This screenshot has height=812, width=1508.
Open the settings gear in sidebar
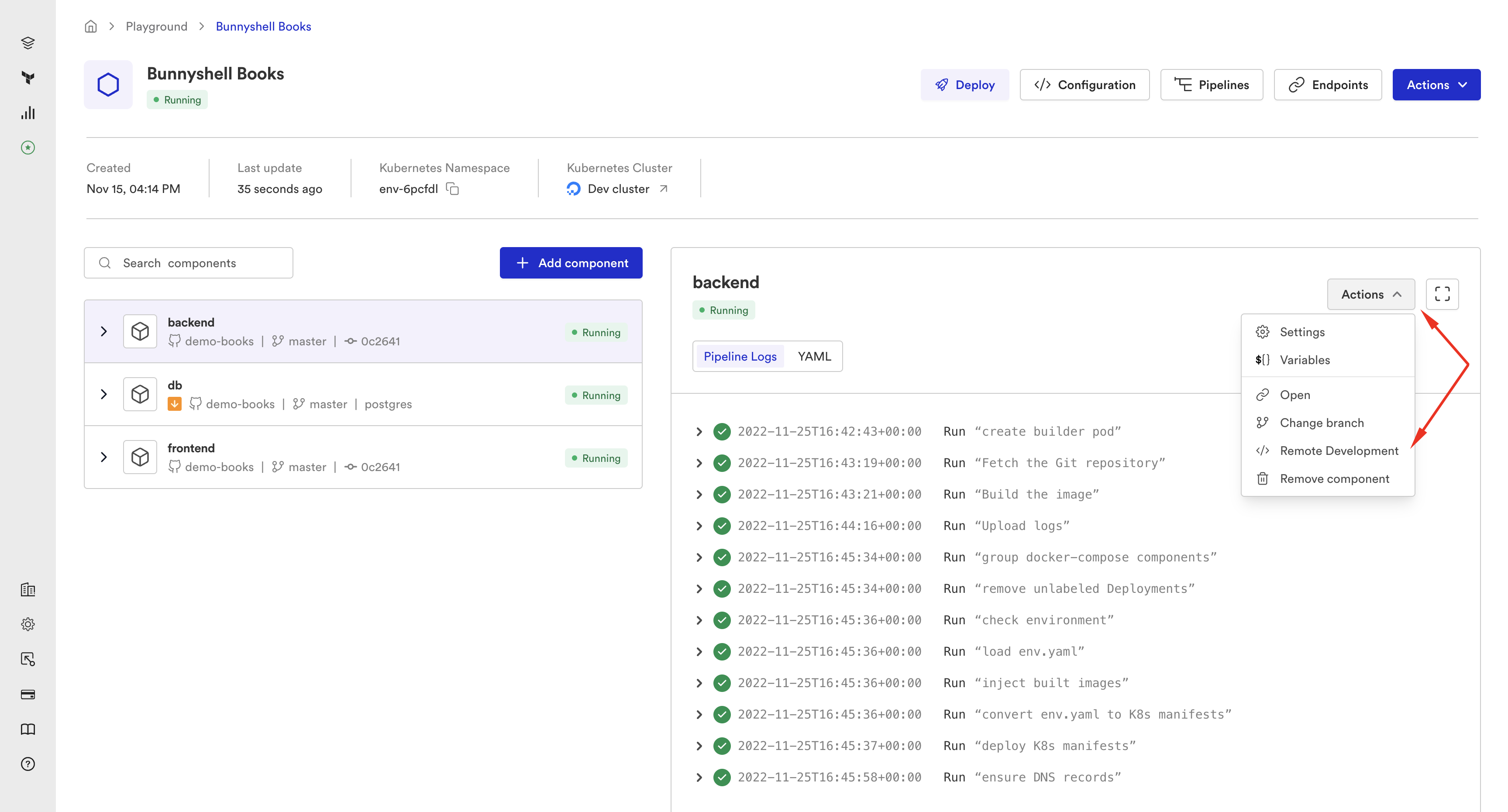(28, 624)
